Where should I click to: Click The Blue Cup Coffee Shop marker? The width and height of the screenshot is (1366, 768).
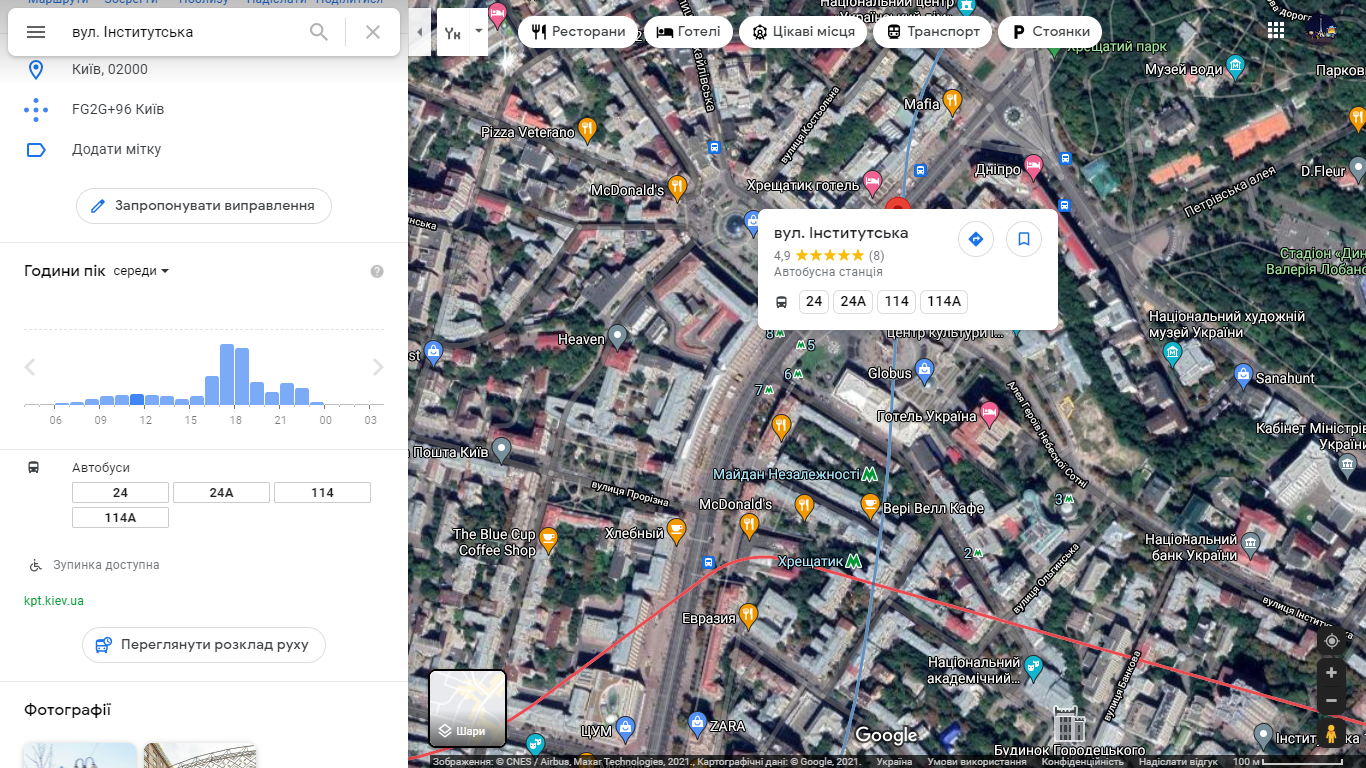pyautogui.click(x=548, y=540)
